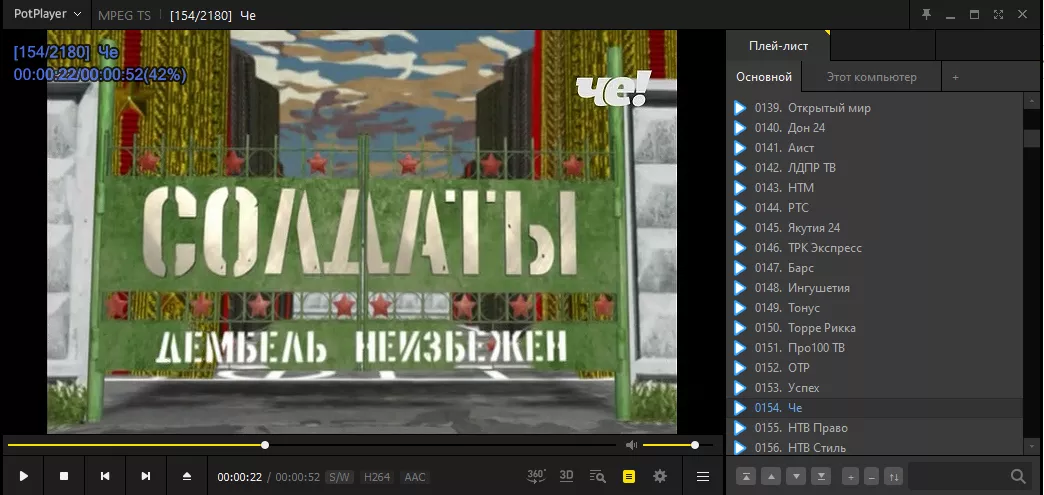Screen dimensions: 1044x495
Task: Click play icon beside 0146. ТРК Экспресс
Action: tap(740, 248)
